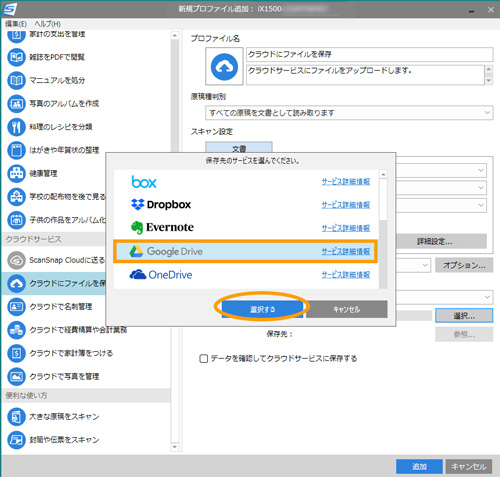This screenshot has height=477, width=500.
Task: Click the 選択... service select button
Action: [x=464, y=315]
